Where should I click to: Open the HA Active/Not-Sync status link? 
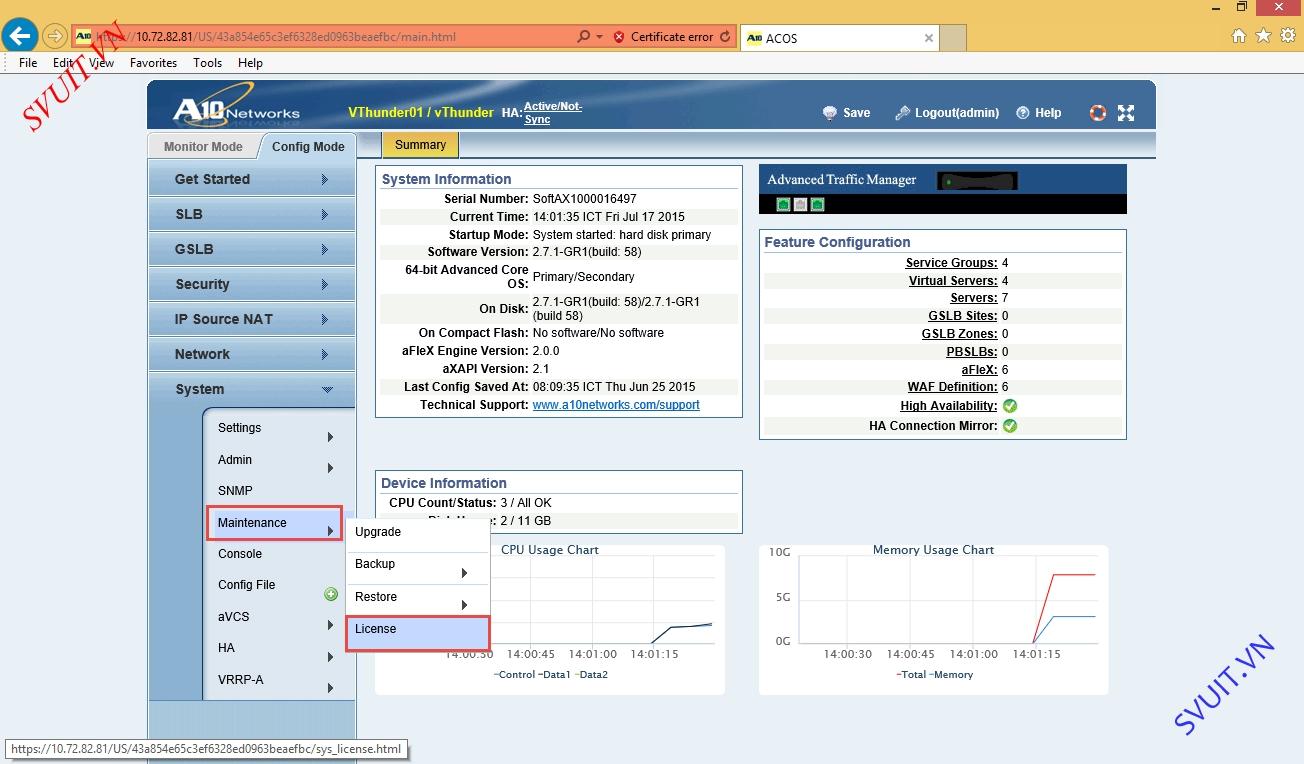pyautogui.click(x=553, y=113)
